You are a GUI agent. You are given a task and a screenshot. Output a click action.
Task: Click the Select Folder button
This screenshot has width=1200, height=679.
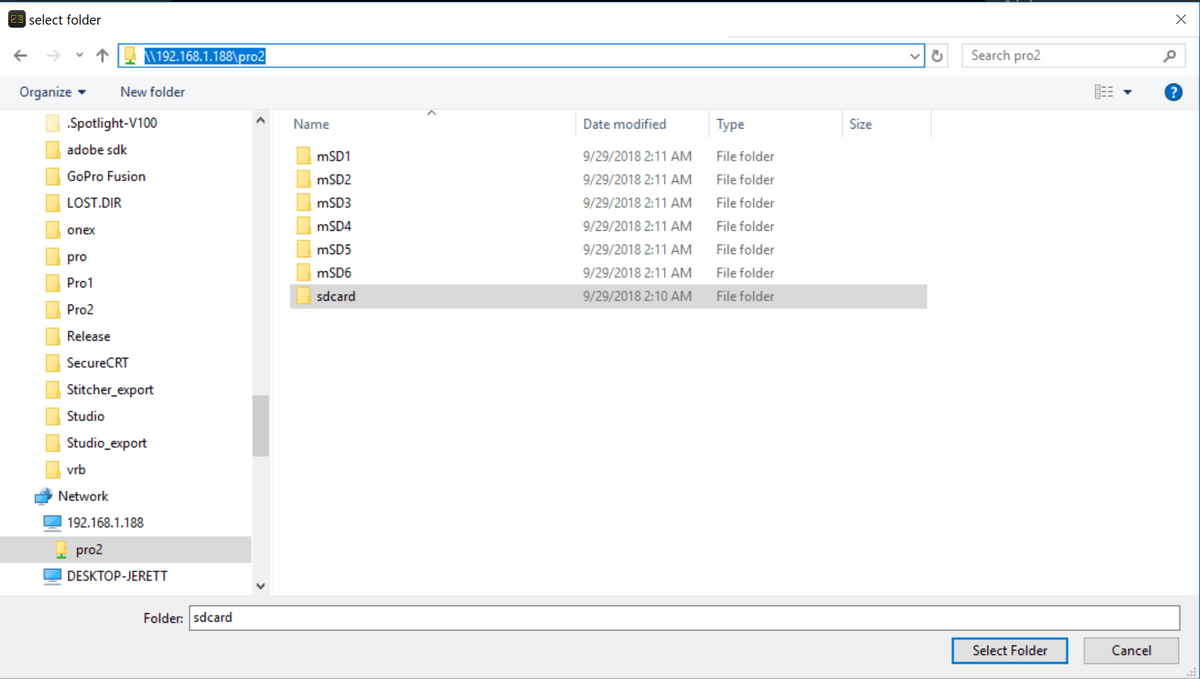(1009, 650)
